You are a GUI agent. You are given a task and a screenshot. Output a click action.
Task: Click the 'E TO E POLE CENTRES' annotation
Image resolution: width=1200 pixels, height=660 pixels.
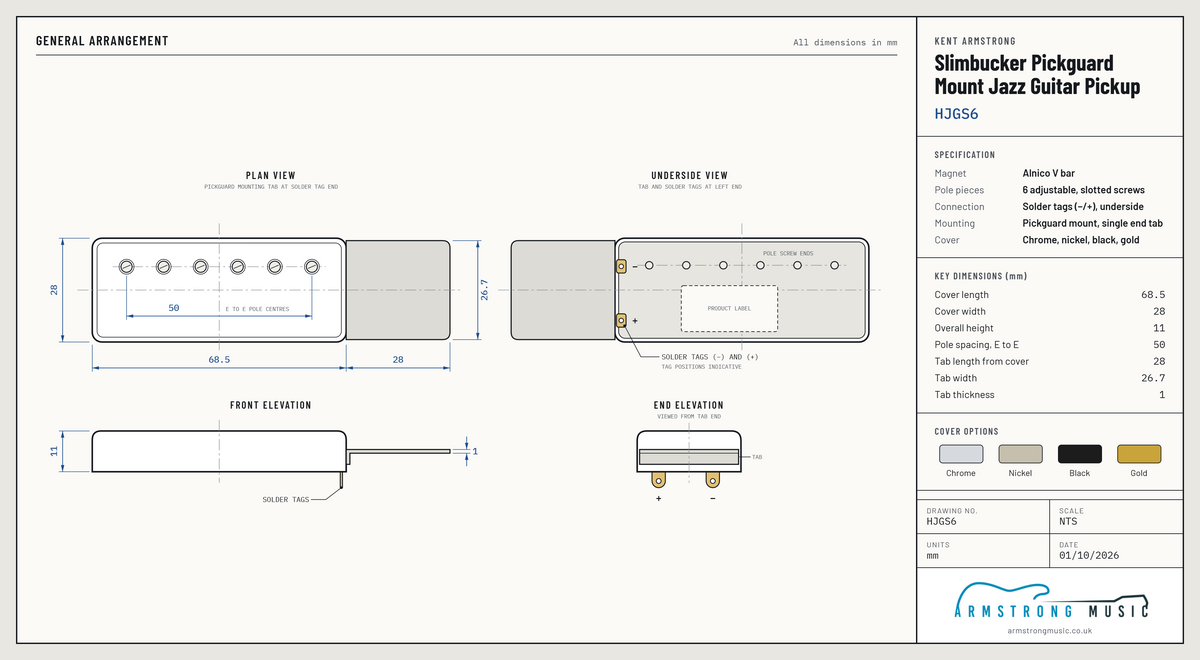coord(258,309)
